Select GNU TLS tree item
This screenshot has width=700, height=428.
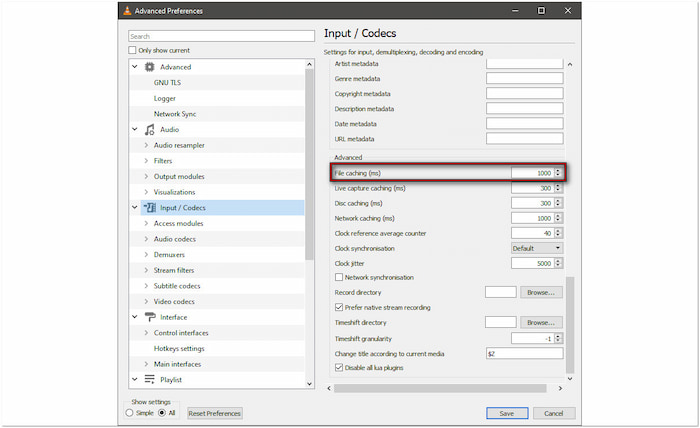click(167, 83)
